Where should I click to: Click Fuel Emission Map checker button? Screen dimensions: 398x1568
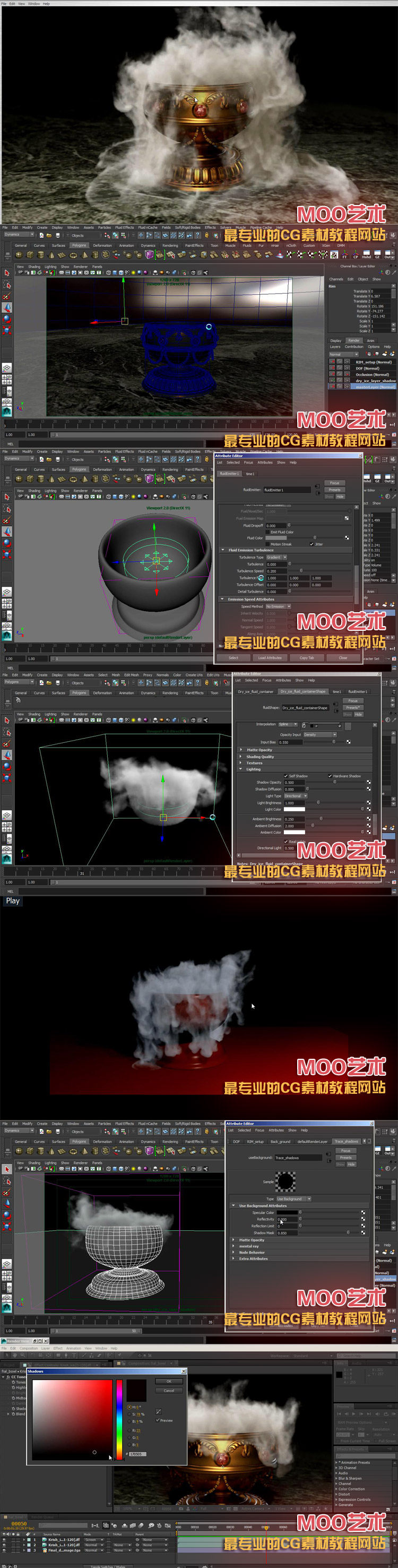(x=347, y=518)
